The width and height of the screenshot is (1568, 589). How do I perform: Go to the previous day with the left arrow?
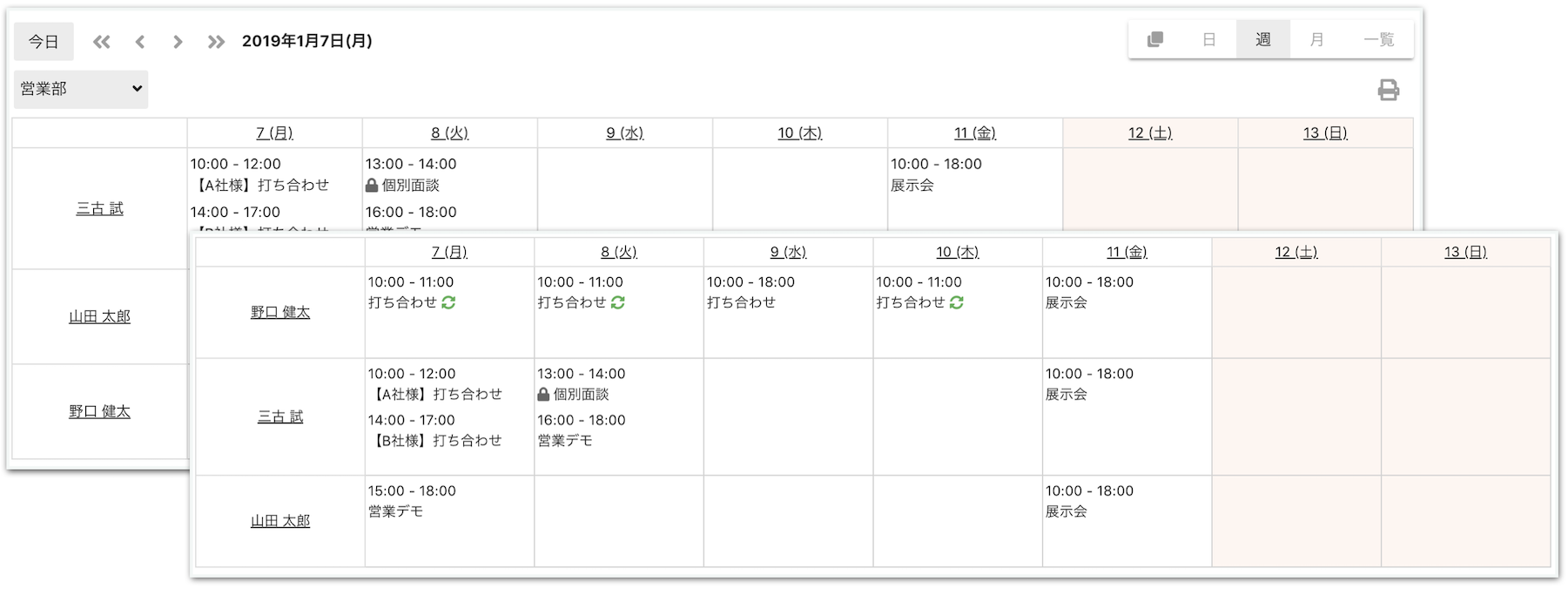140,42
